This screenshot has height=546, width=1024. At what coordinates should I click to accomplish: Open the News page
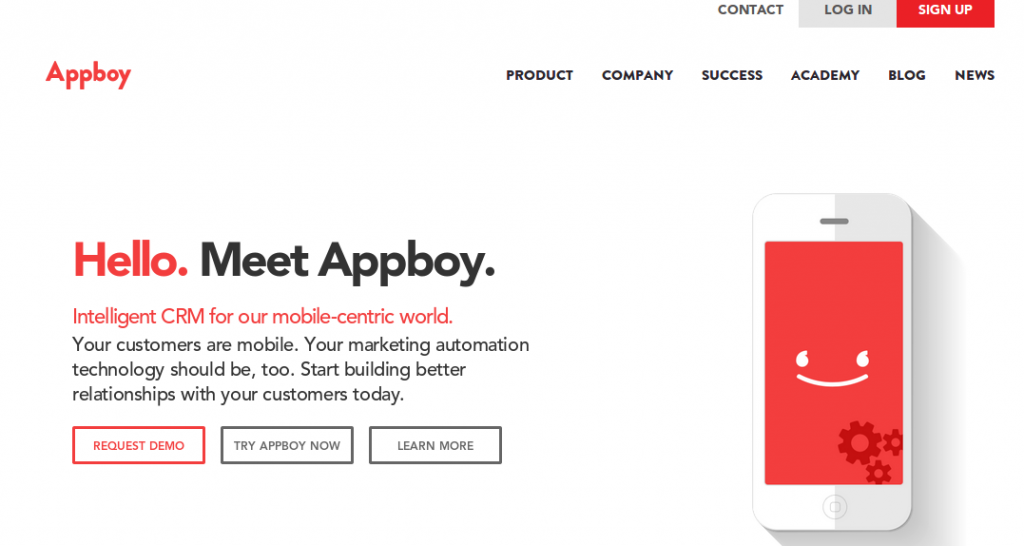click(974, 75)
